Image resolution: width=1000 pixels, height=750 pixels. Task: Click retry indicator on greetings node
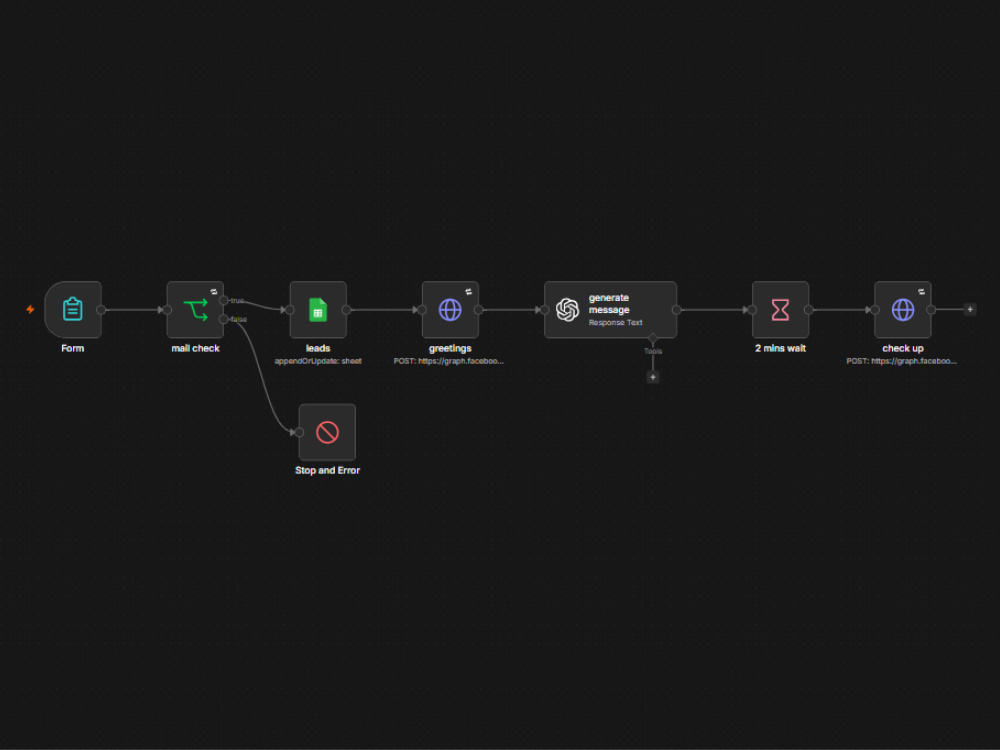[469, 291]
